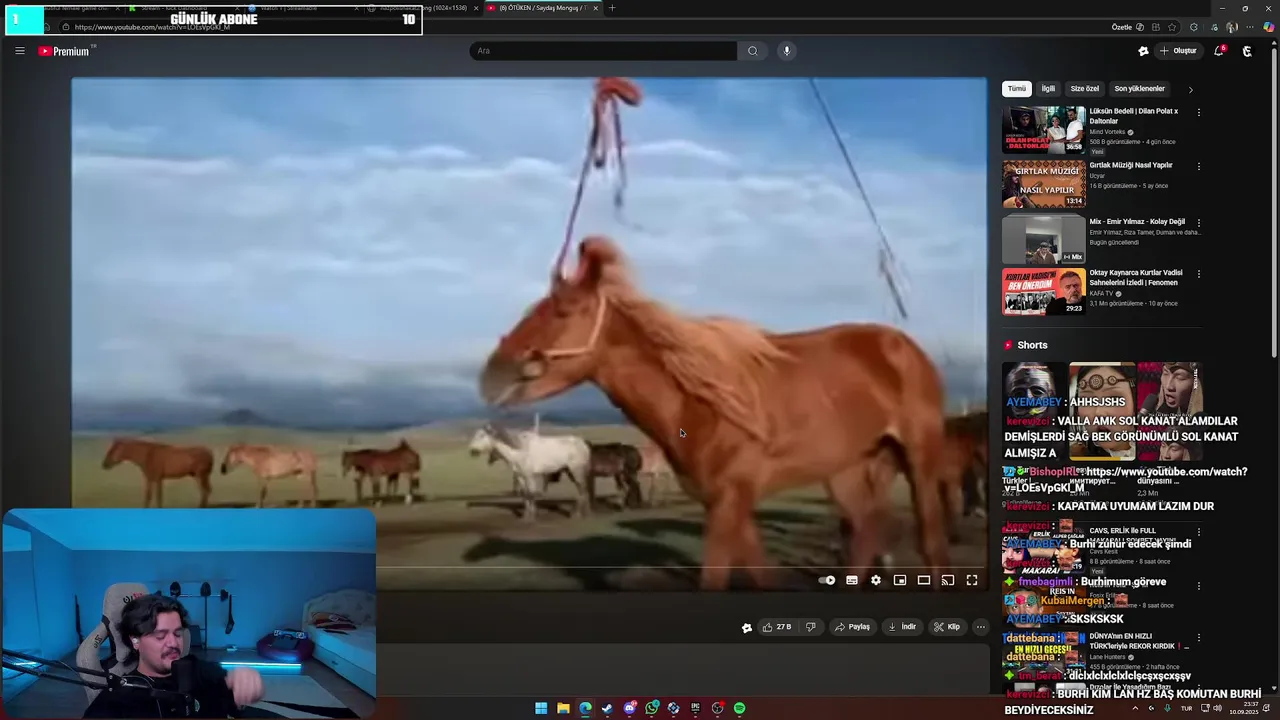Dislike the video
The height and width of the screenshot is (720, 1280).
click(x=811, y=627)
